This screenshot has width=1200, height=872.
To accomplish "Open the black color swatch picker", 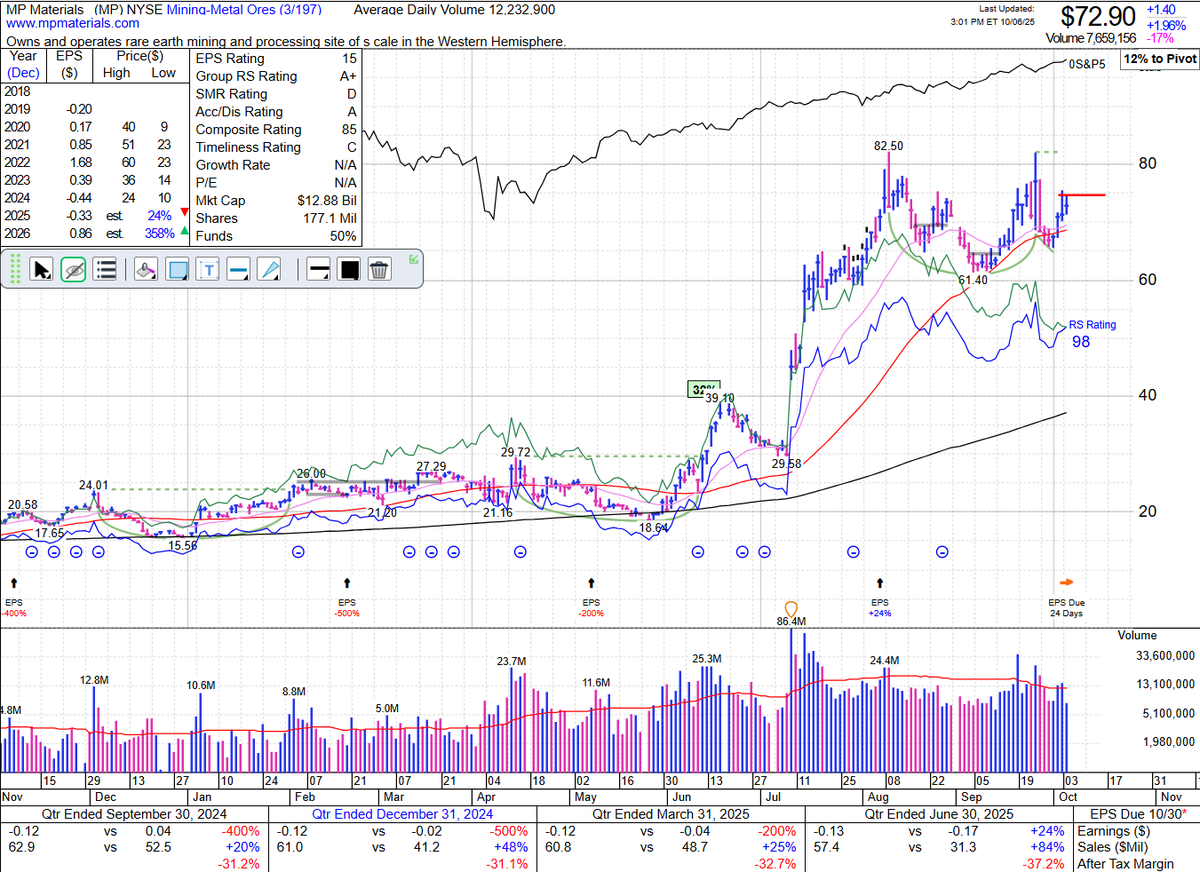I will (349, 269).
